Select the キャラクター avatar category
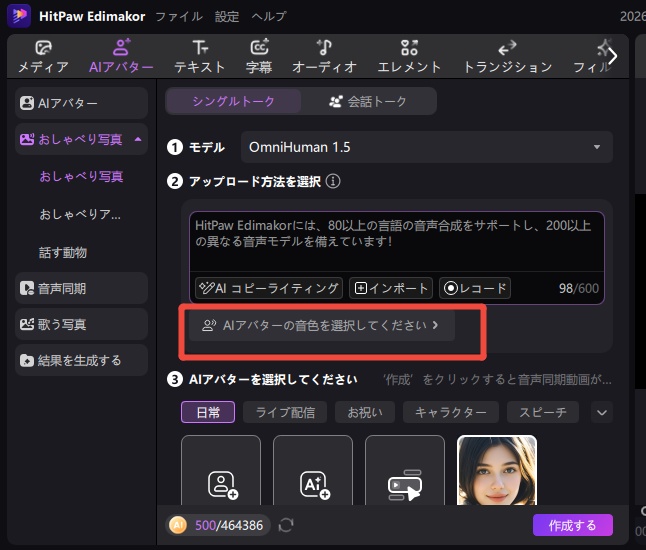 pyautogui.click(x=451, y=412)
